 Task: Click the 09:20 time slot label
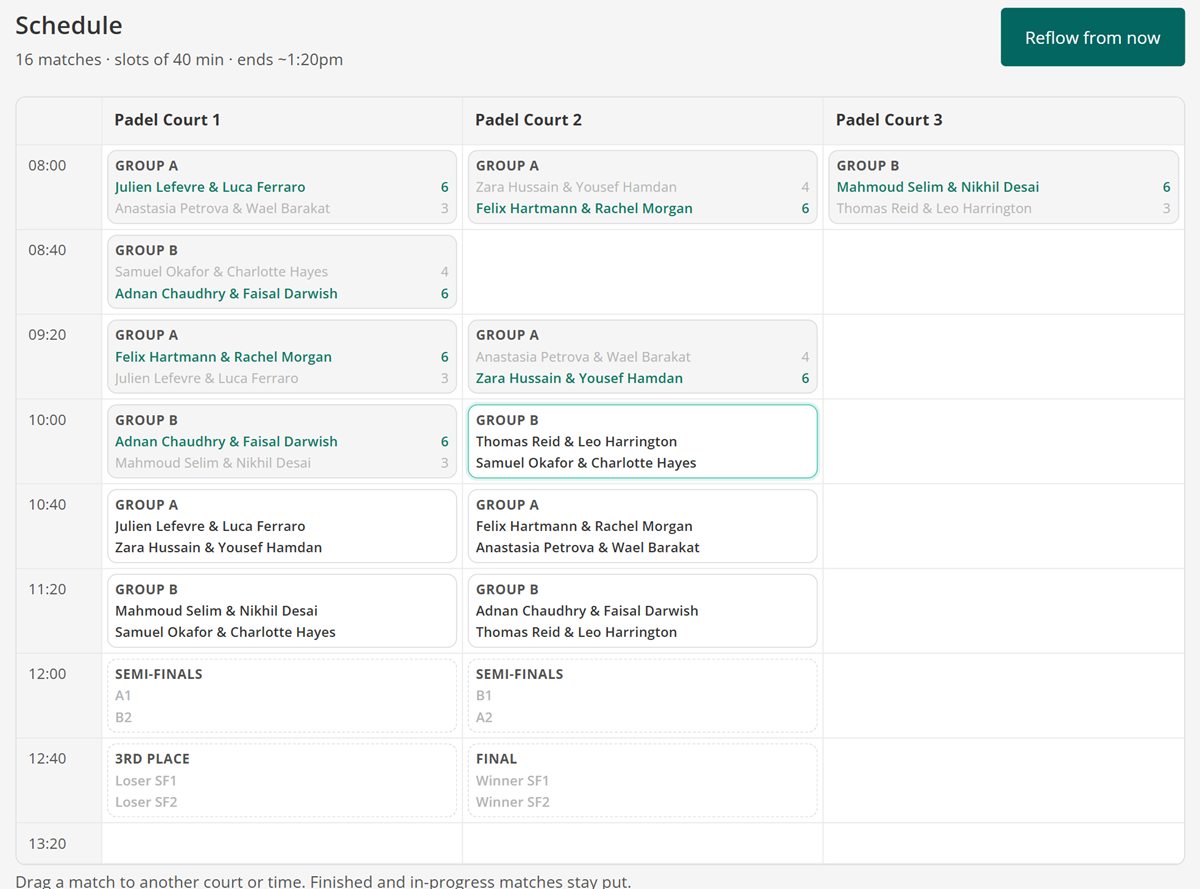point(47,335)
